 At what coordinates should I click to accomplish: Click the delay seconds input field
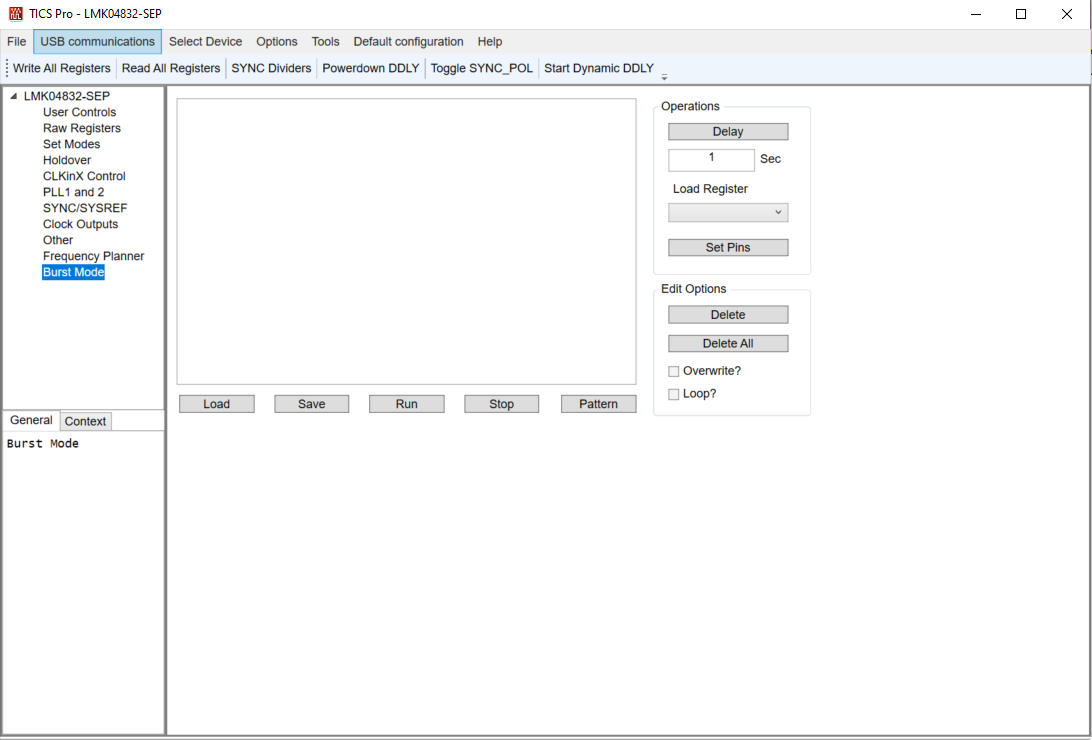tap(711, 159)
